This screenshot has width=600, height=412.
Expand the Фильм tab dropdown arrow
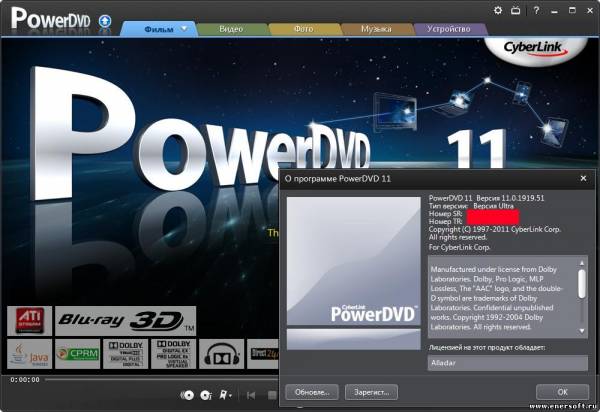184,29
